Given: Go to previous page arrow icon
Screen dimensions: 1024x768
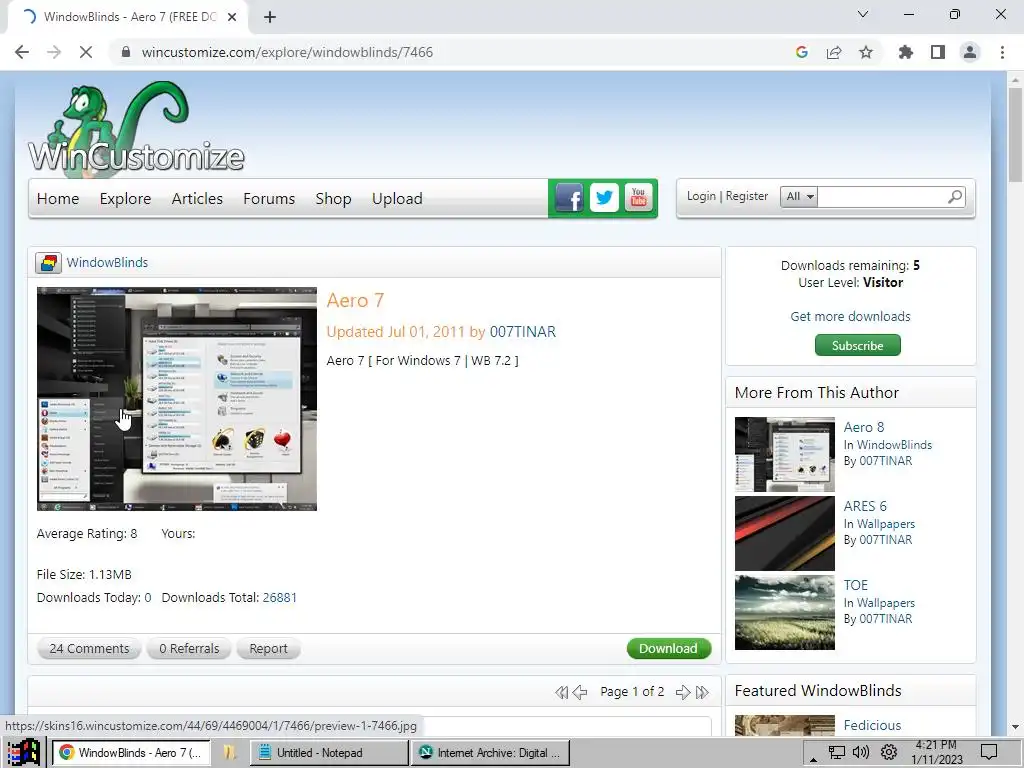Looking at the screenshot, I should (x=580, y=692).
